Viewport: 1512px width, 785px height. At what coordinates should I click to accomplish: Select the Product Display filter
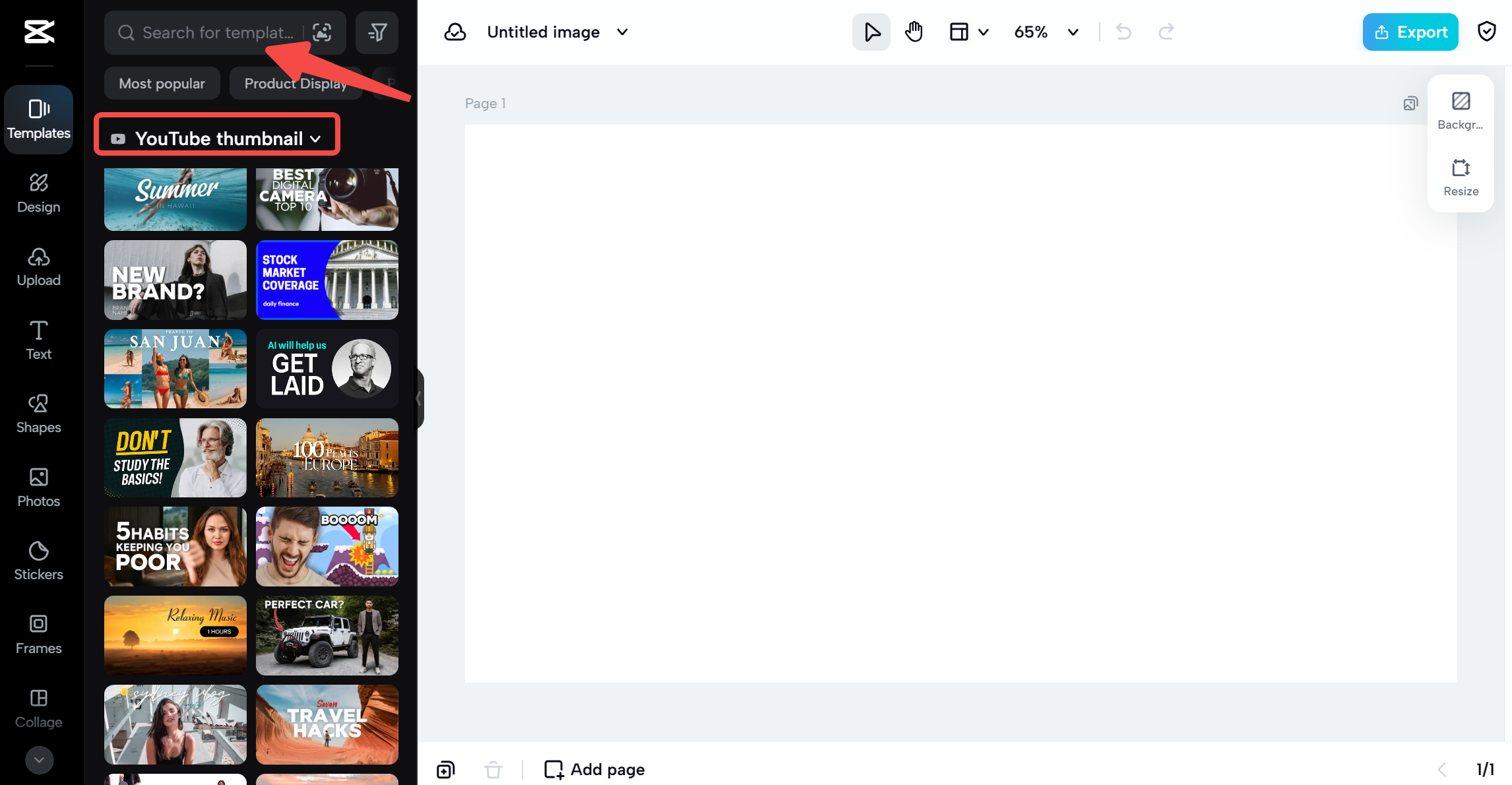click(x=295, y=83)
